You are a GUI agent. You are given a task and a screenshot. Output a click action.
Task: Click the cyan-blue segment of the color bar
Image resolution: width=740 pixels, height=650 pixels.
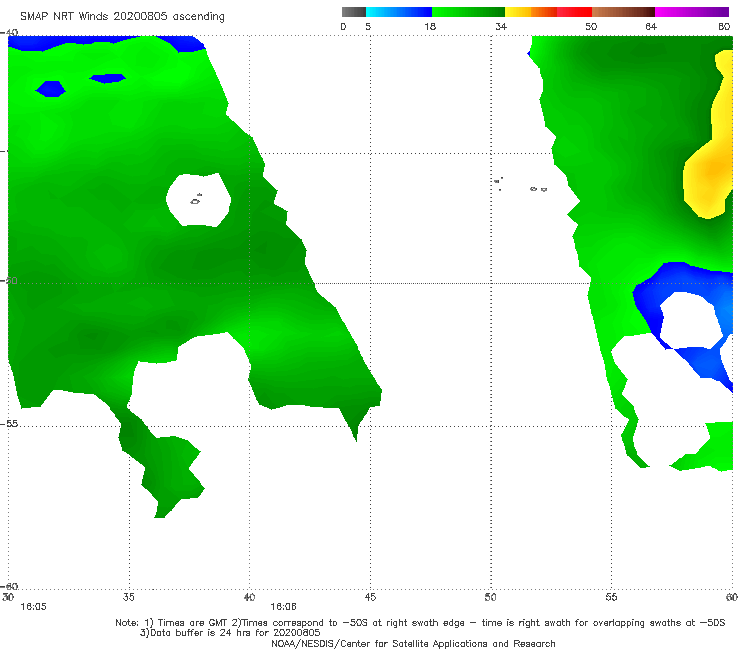tap(399, 12)
